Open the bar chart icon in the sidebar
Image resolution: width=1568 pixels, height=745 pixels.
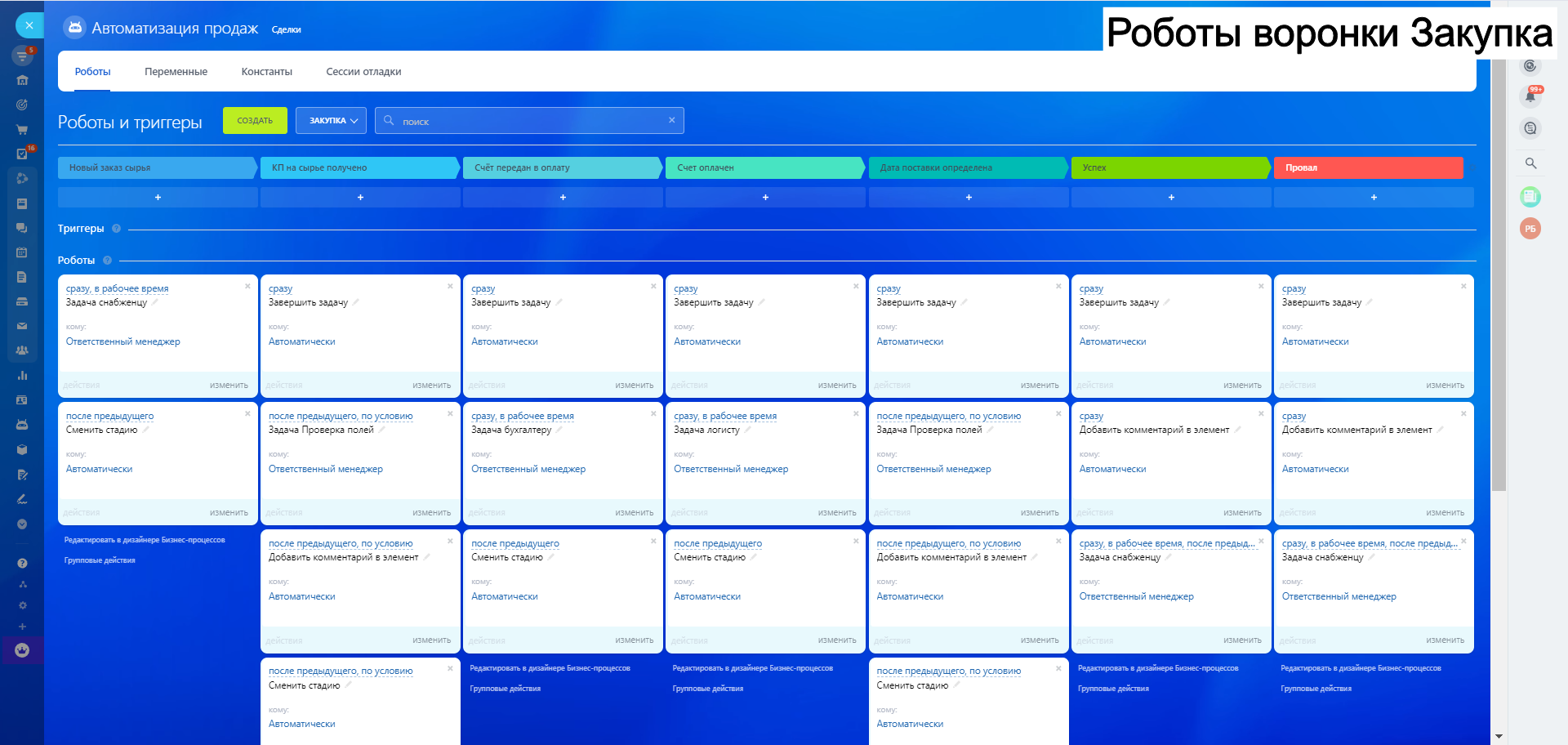(22, 376)
